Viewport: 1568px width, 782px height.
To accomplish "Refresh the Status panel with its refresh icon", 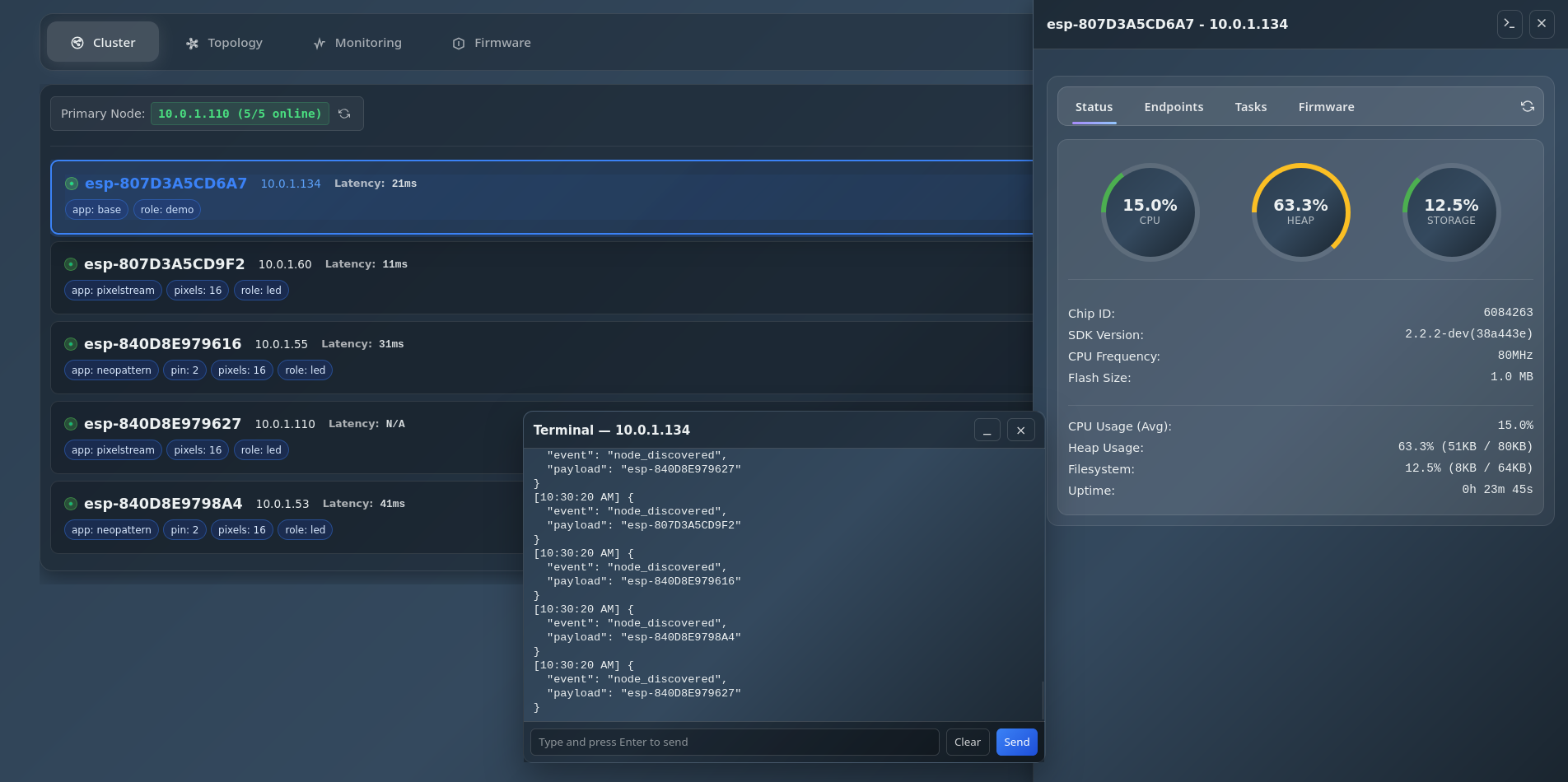I will tap(1528, 106).
